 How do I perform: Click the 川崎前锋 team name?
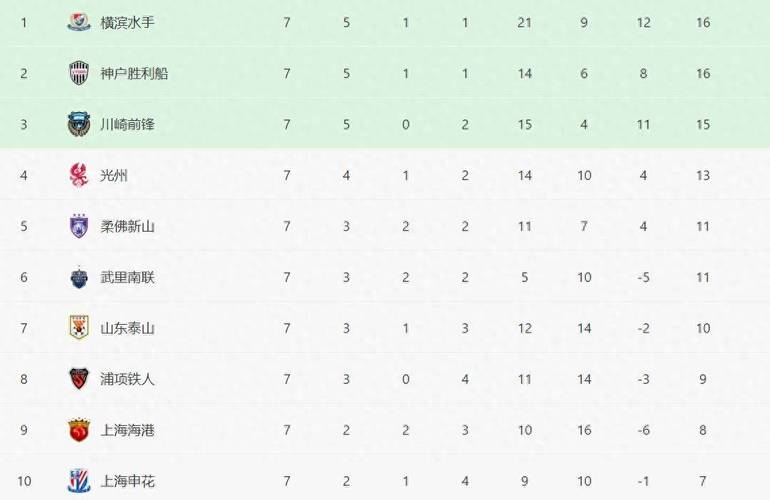[128, 124]
